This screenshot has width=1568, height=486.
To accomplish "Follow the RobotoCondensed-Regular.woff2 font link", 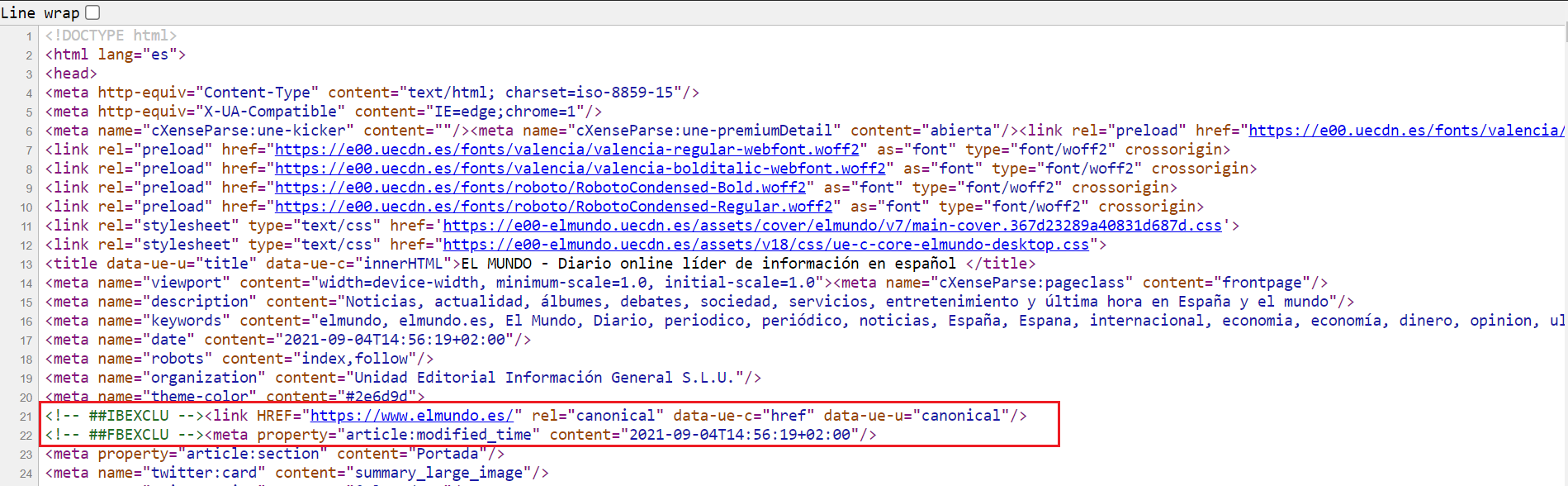I will (x=553, y=207).
